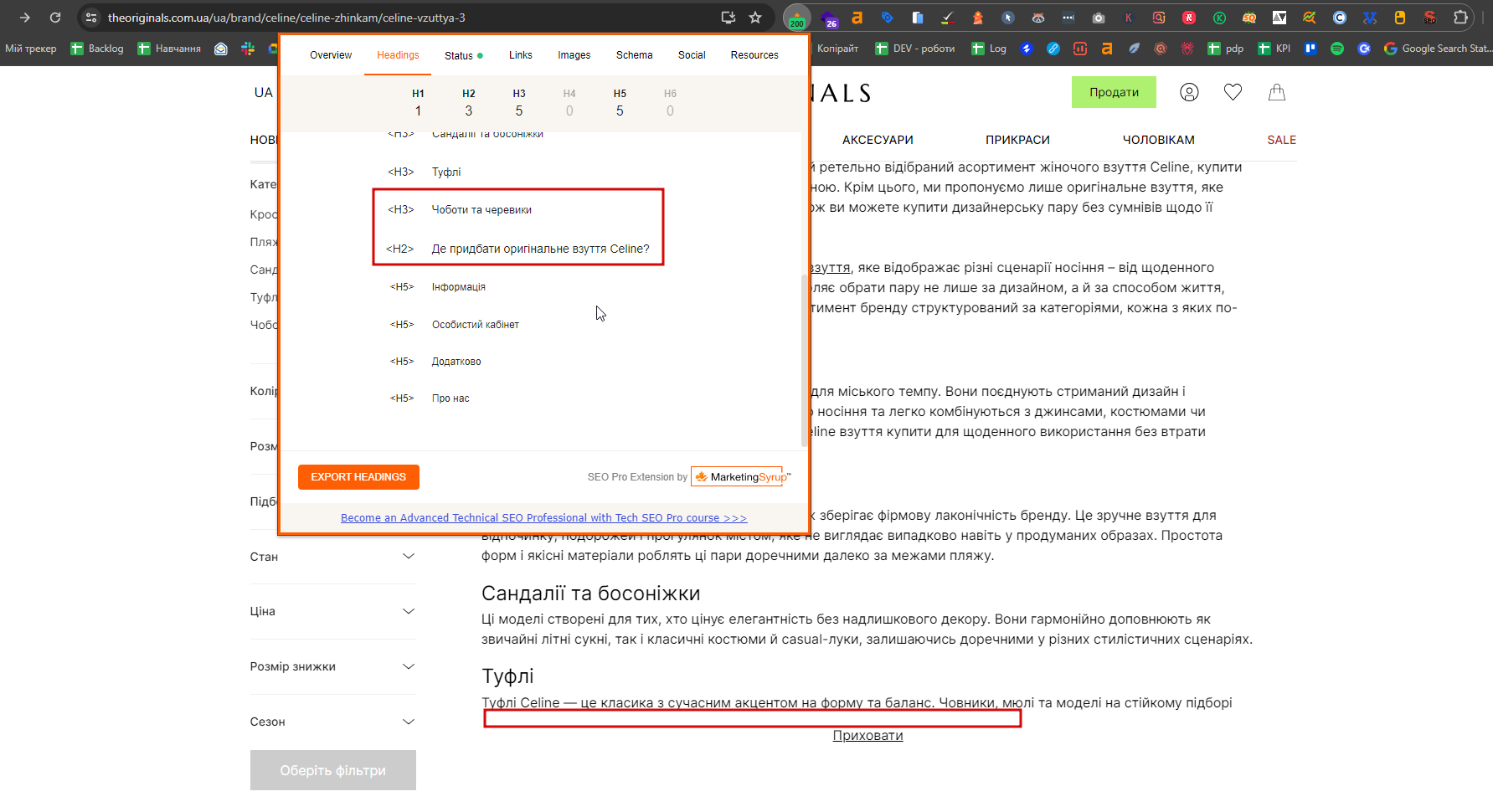This screenshot has width=1493, height=812.
Task: Open the orange 'a' extension in toolbar
Action: coord(857,18)
